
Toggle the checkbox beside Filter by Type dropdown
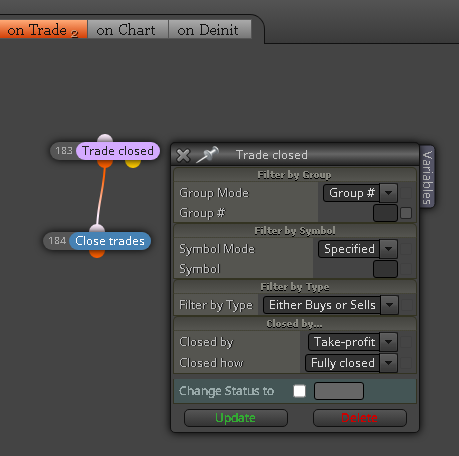coord(407,305)
